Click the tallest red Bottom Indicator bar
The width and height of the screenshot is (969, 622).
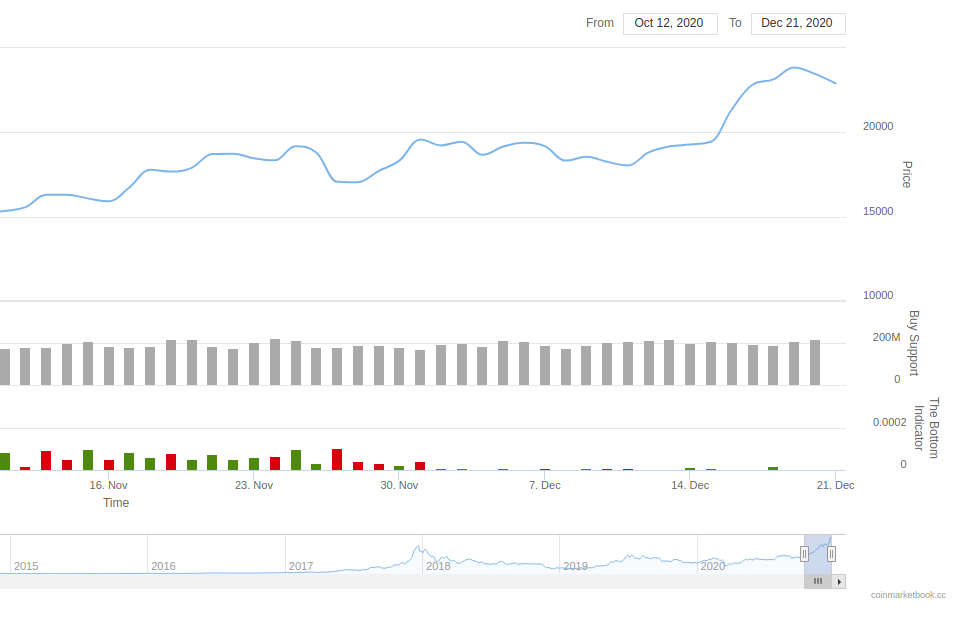(337, 459)
